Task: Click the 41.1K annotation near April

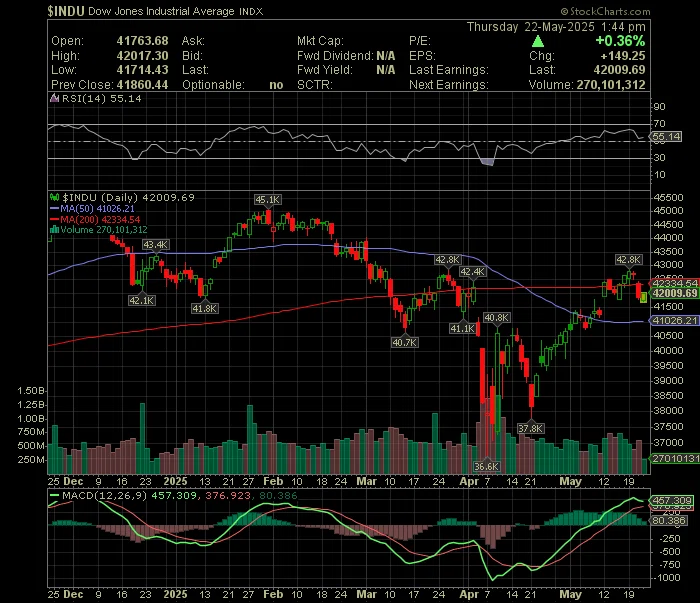Action: (462, 329)
